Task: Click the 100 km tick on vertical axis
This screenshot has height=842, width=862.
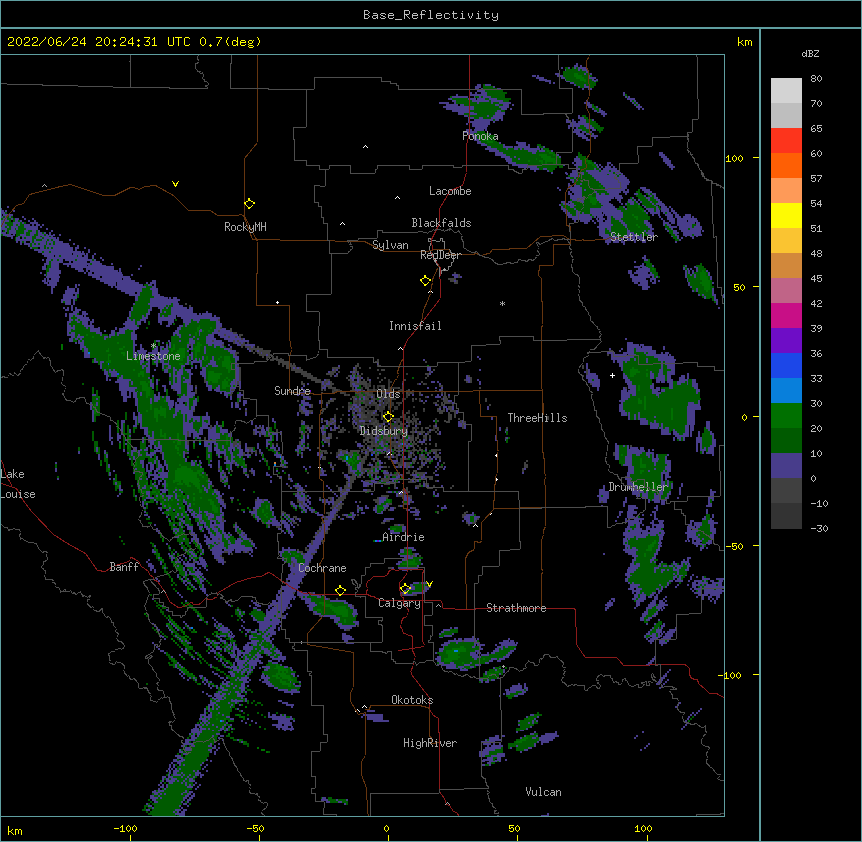Action: [734, 158]
